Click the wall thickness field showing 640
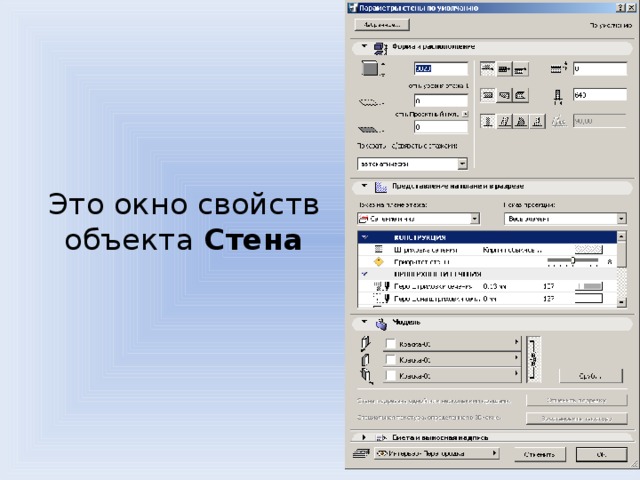This screenshot has height=480, width=640. pyautogui.click(x=600, y=95)
